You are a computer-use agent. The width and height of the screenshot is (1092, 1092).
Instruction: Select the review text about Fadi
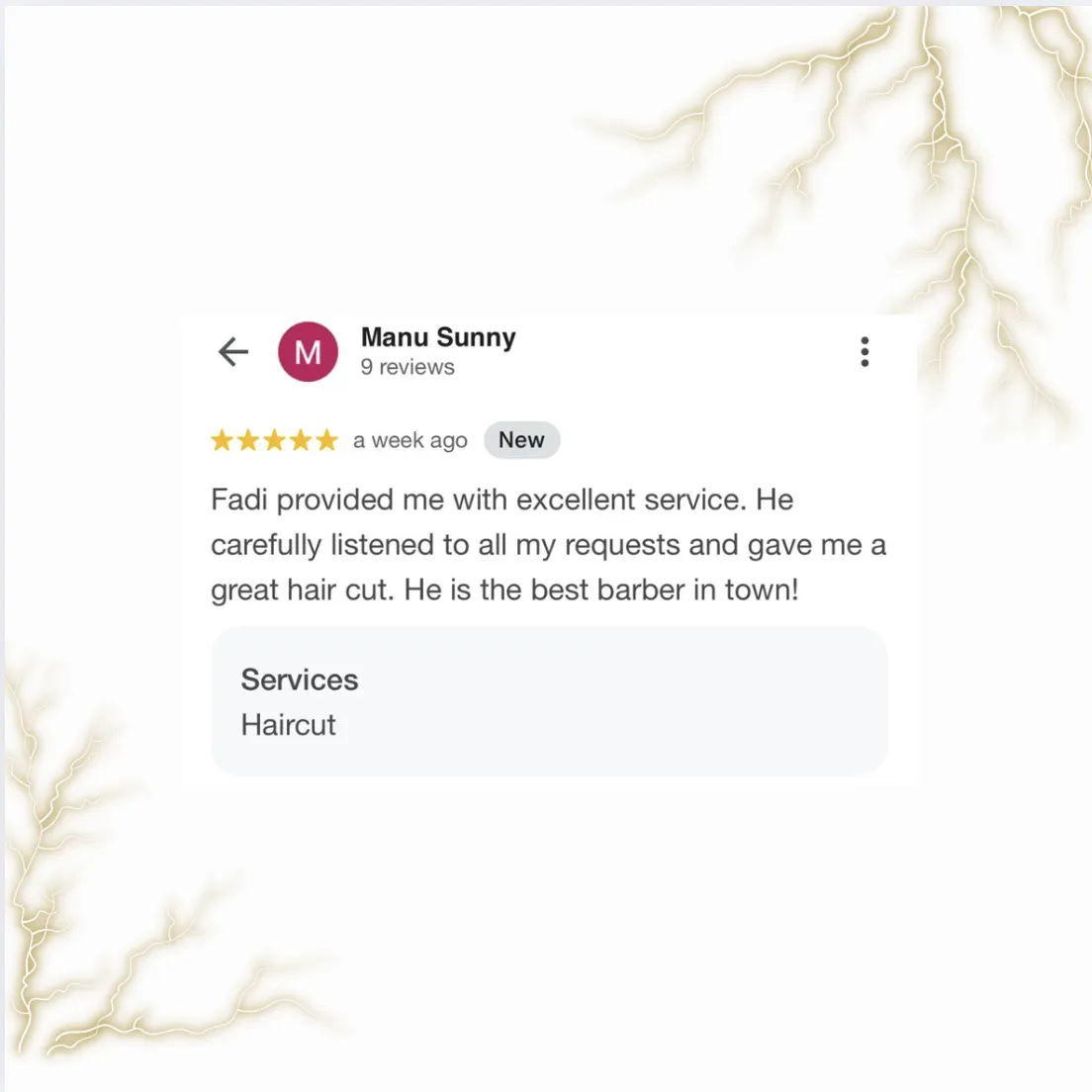549,545
